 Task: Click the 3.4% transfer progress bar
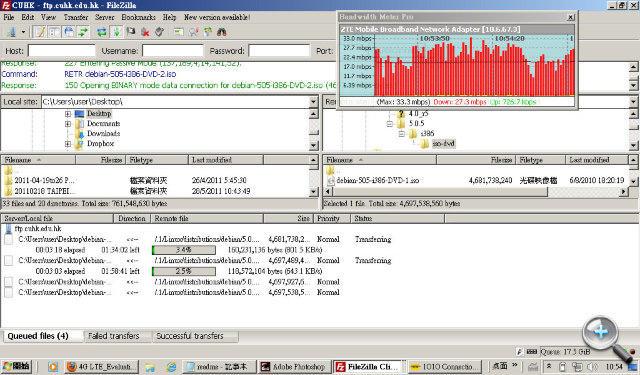point(184,250)
